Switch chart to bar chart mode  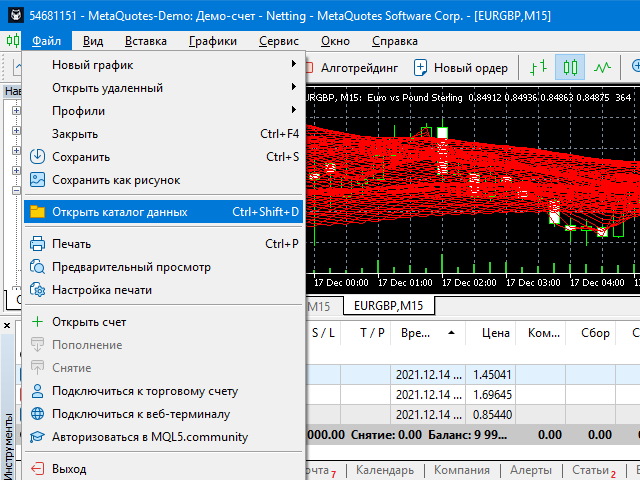pyautogui.click(x=538, y=67)
